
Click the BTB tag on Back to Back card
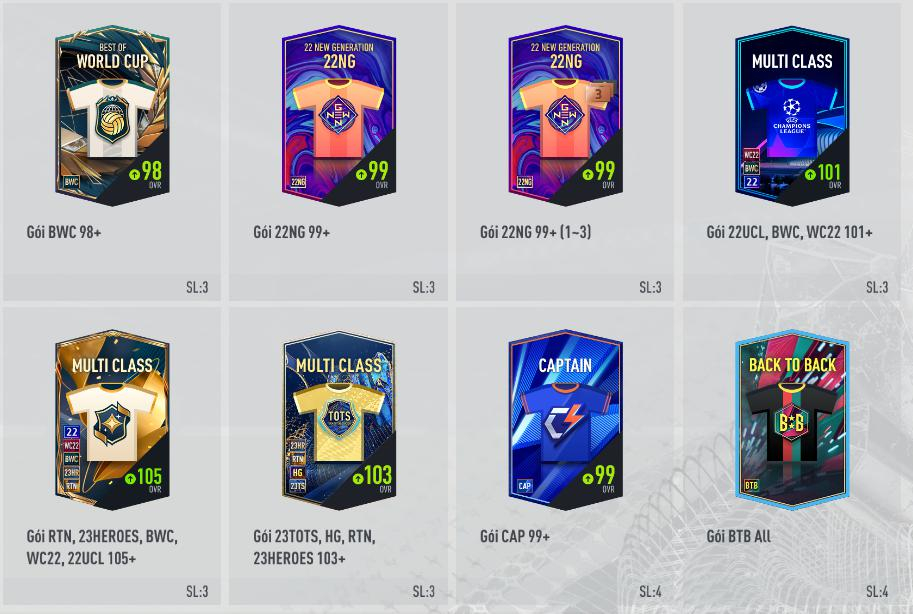tap(751, 485)
